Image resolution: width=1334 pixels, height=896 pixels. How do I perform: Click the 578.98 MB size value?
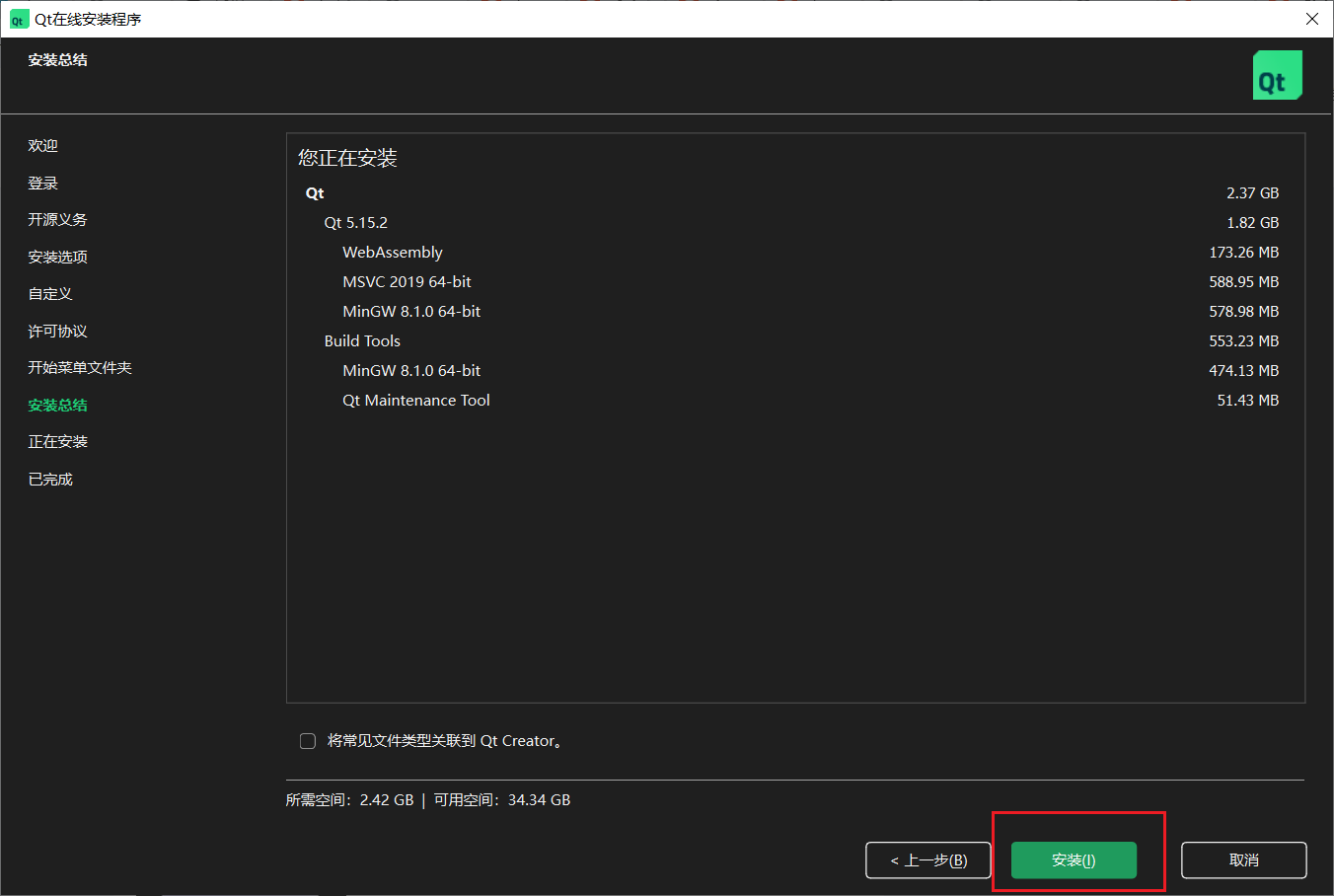[1244, 312]
